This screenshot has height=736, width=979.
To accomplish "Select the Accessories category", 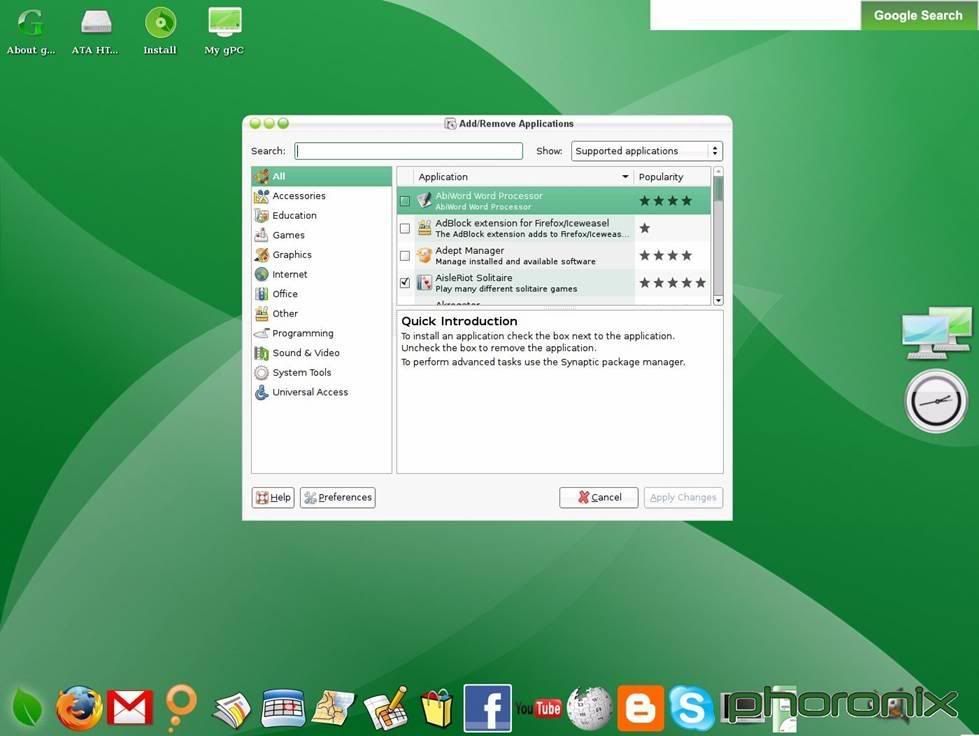I will (322, 196).
